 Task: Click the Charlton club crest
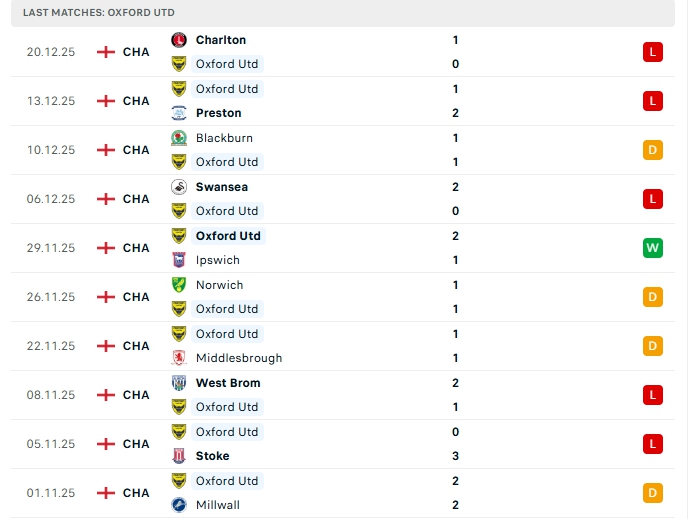tap(179, 40)
